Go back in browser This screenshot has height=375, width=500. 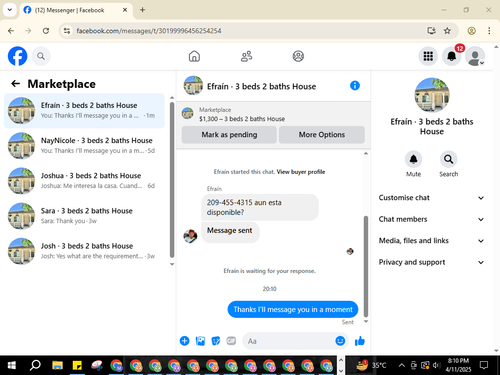(x=11, y=31)
